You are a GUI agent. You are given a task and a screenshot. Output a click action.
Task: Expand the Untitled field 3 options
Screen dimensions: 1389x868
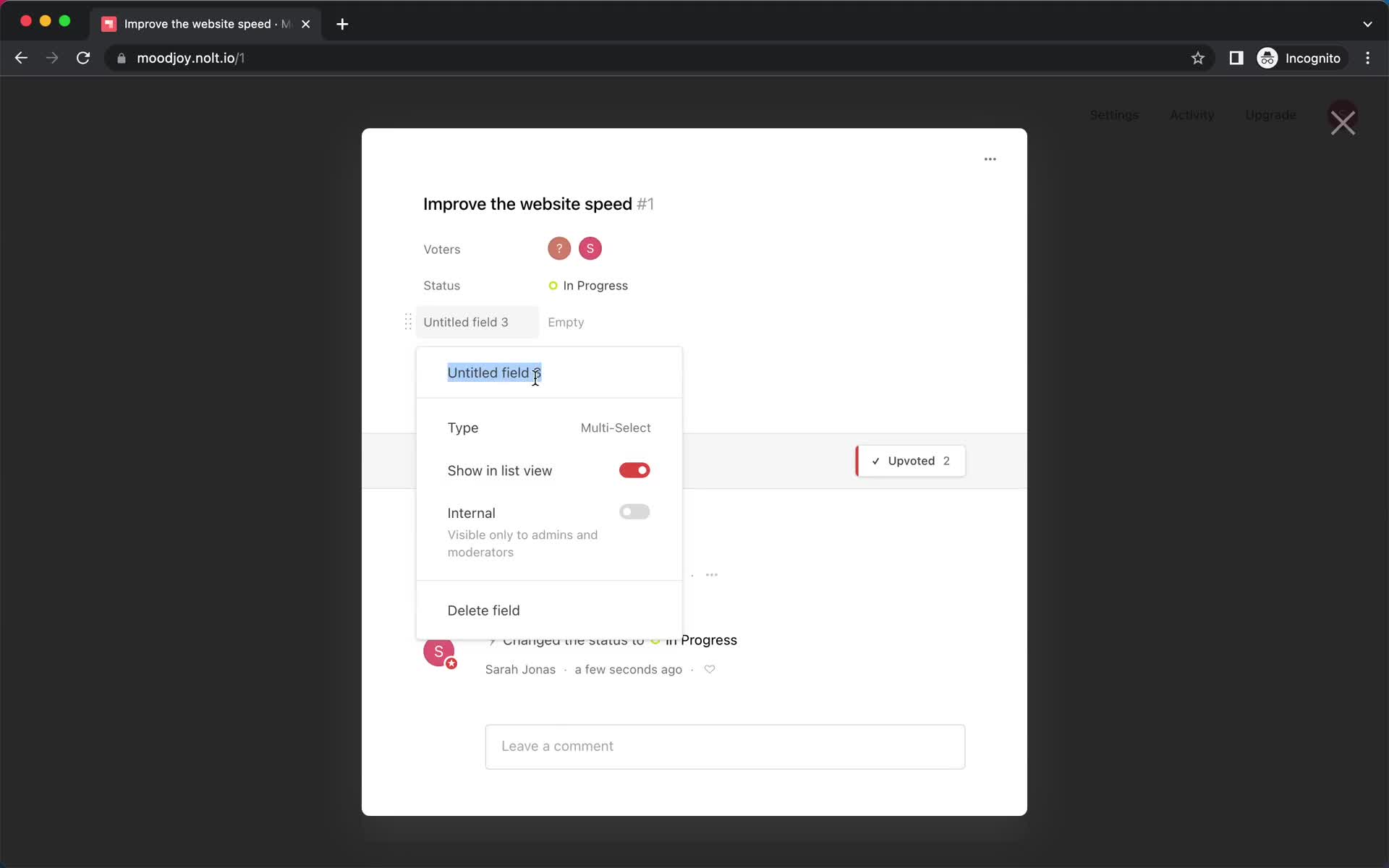pyautogui.click(x=466, y=322)
